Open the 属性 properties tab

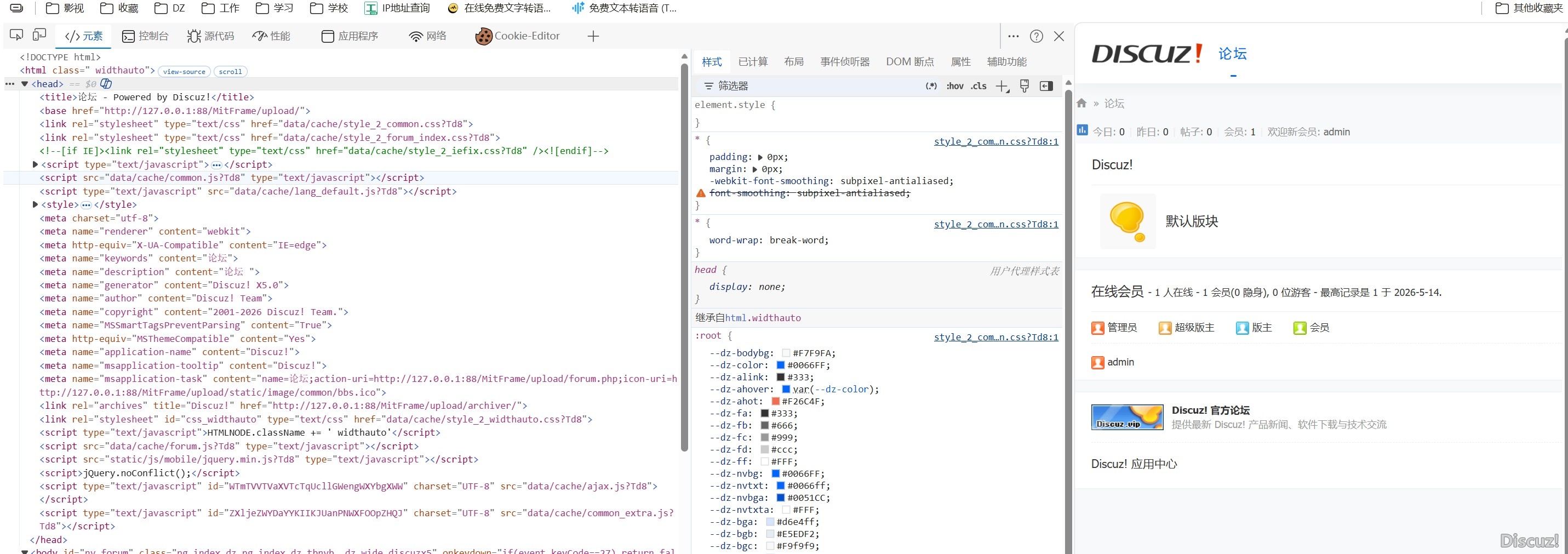point(960,61)
